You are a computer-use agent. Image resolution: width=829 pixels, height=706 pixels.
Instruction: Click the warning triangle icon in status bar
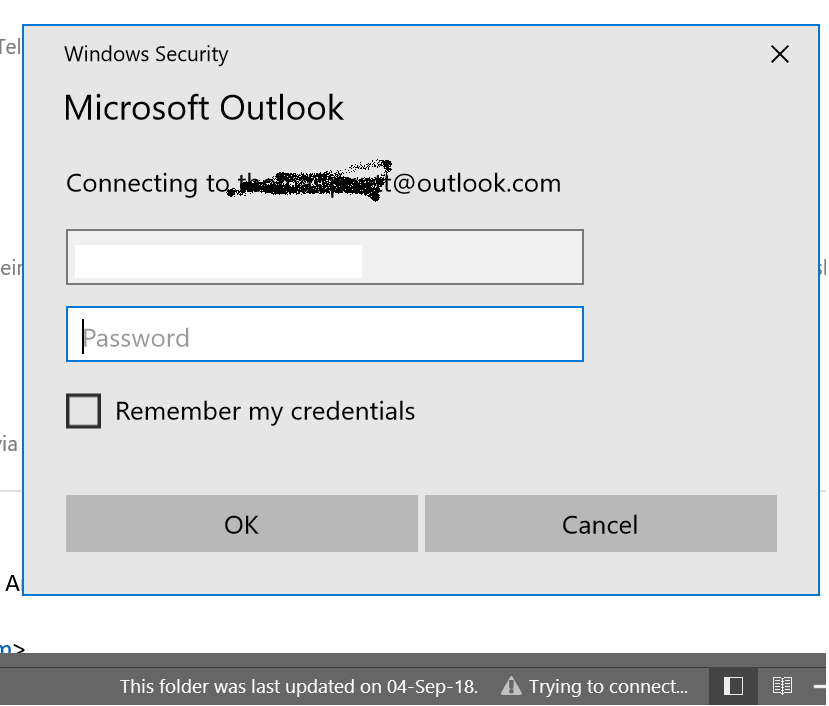511,686
